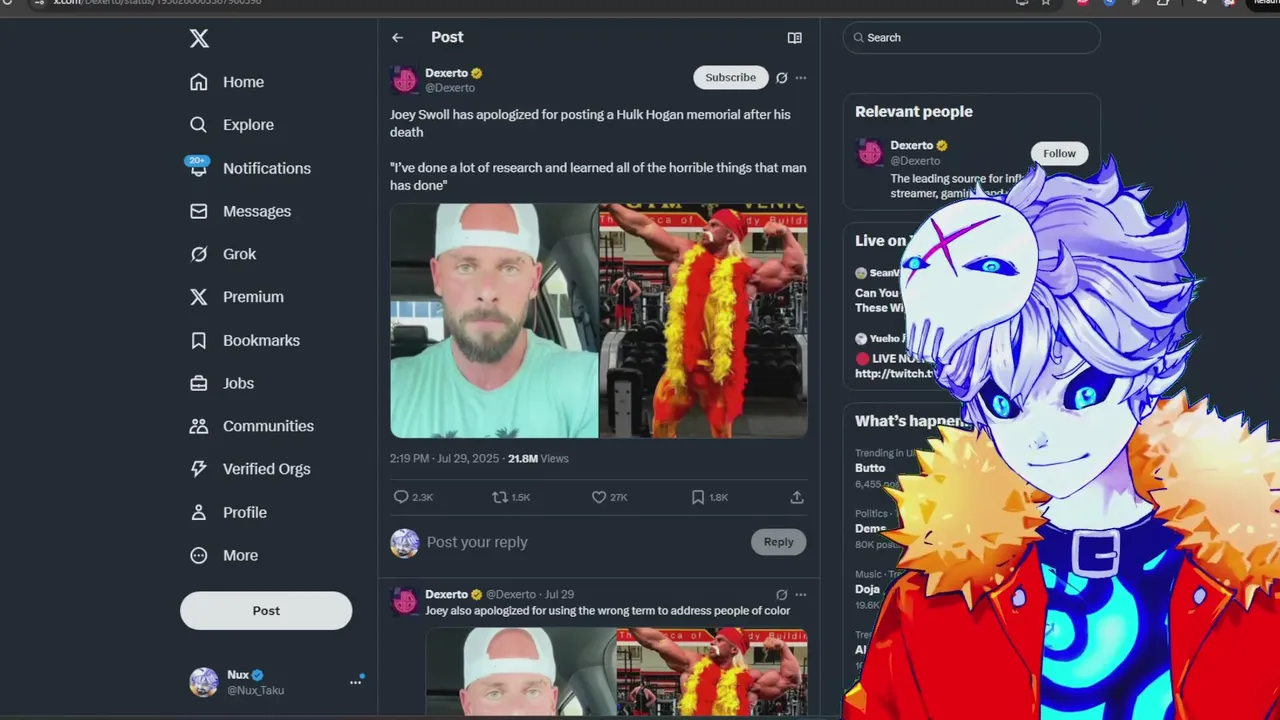1280x720 pixels.
Task: Select Notifications menu label
Action: pos(267,168)
